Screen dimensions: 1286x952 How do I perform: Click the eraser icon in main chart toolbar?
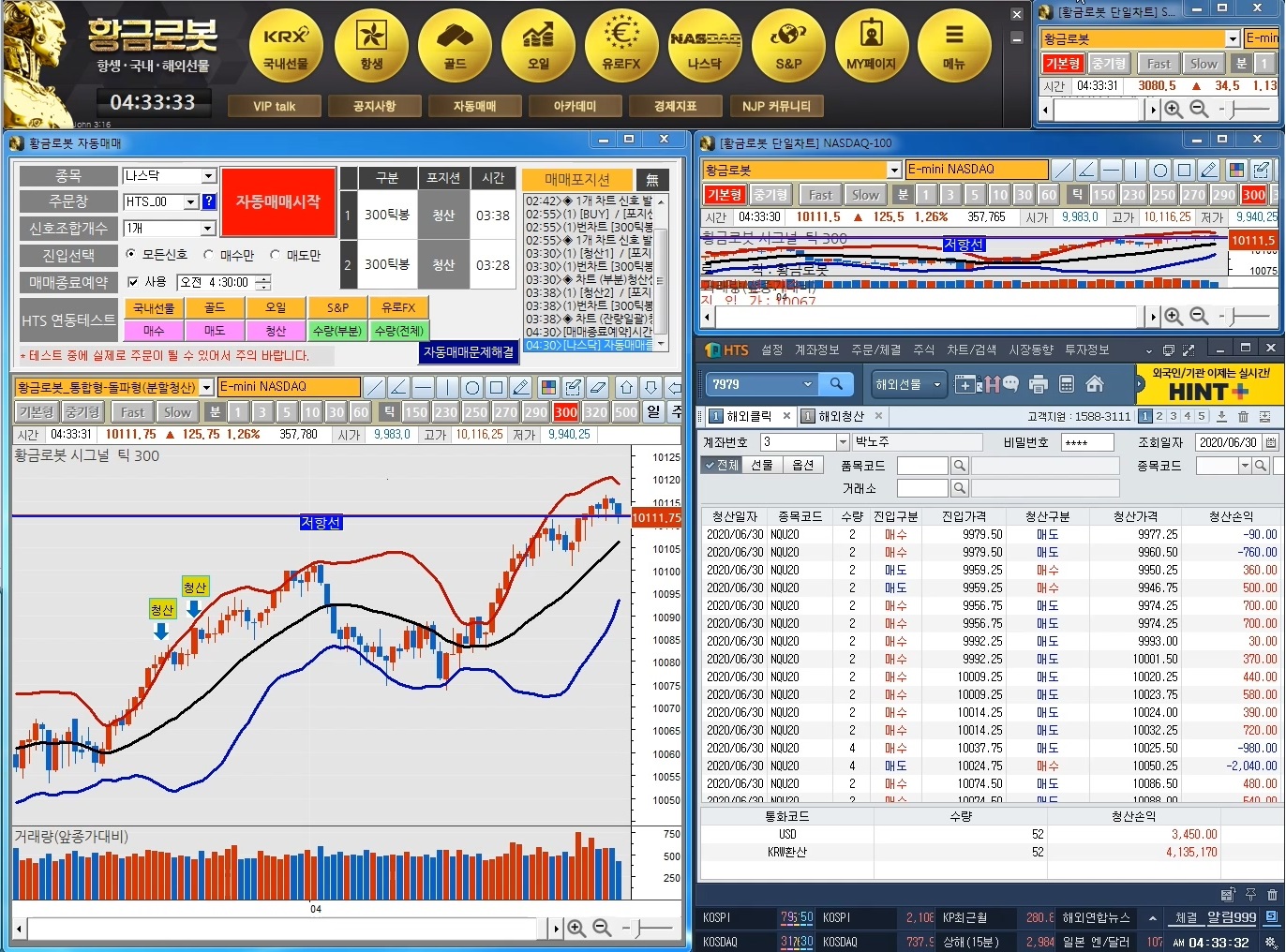(x=598, y=387)
